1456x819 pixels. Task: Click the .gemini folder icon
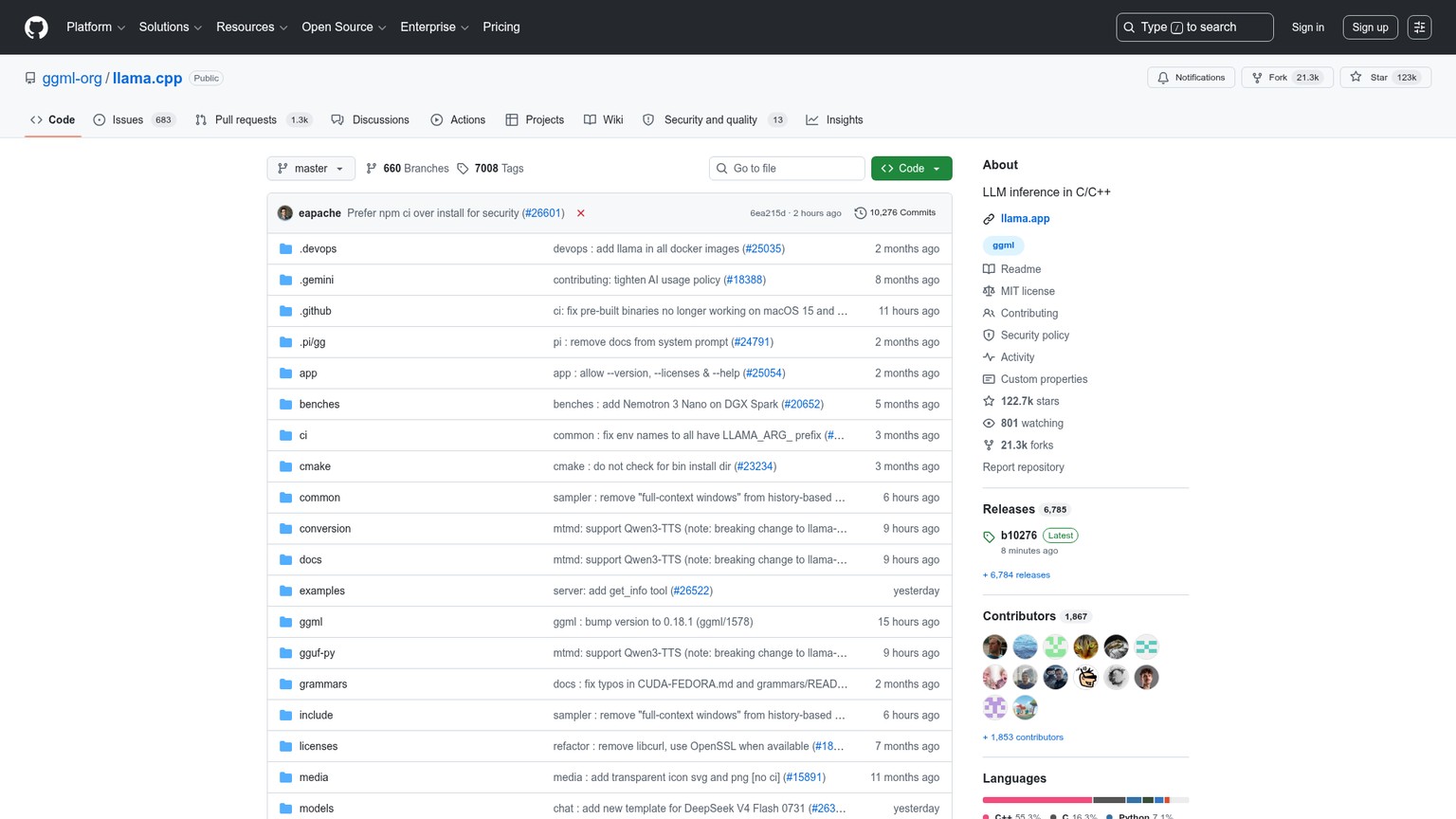286,280
